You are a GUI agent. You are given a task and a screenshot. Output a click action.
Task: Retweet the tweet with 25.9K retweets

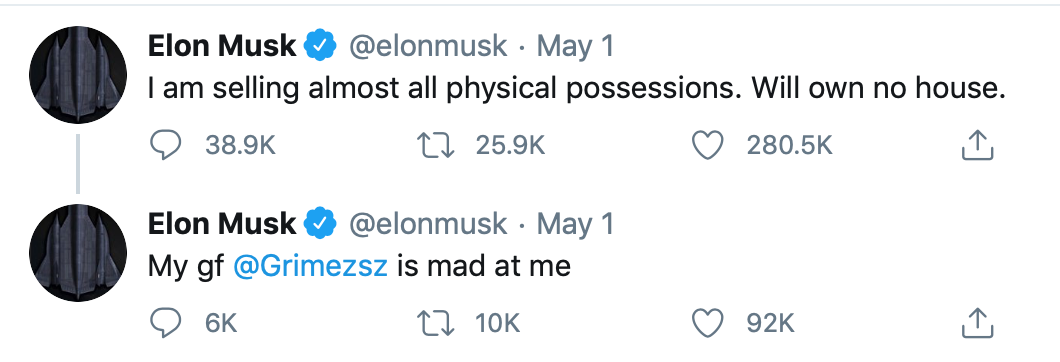coord(436,145)
